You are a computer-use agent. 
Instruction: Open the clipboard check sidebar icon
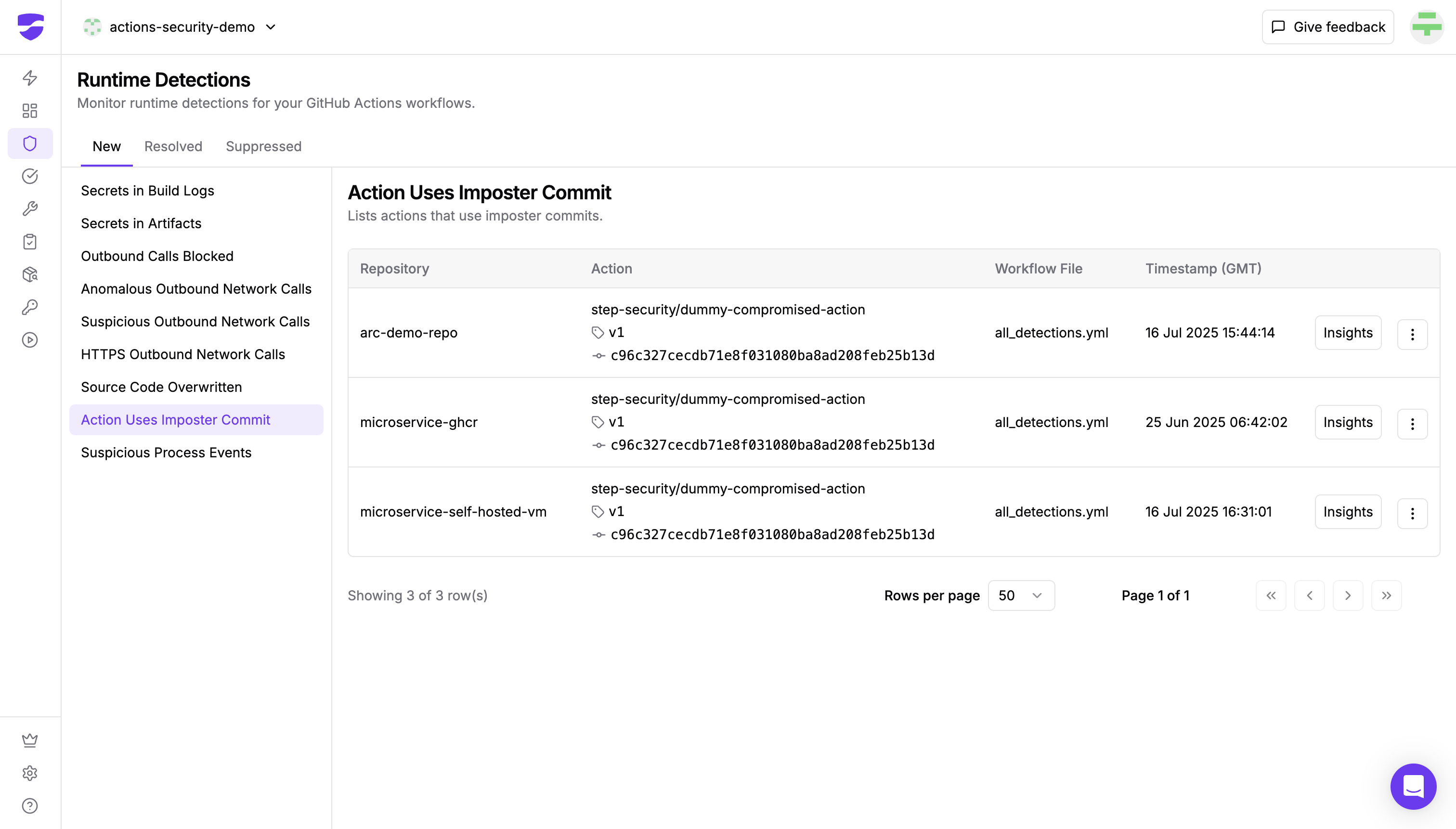tap(29, 242)
